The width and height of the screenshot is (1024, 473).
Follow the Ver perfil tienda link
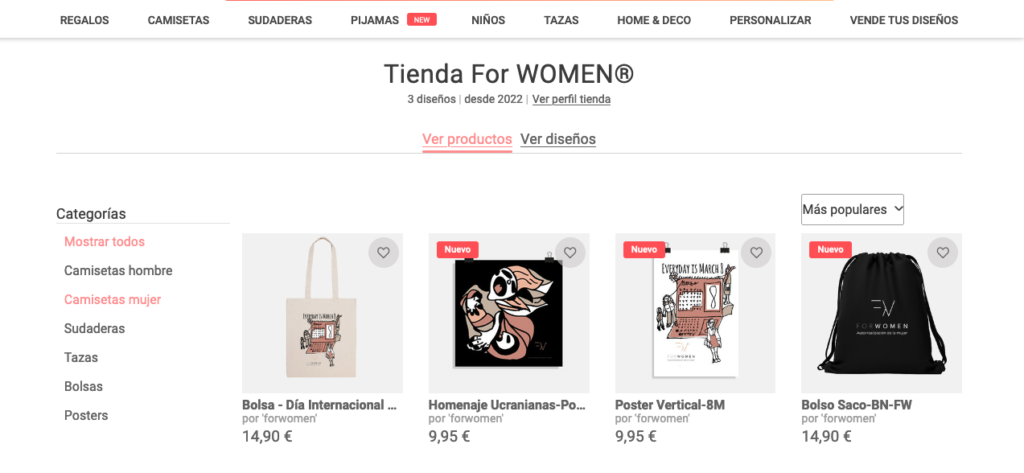(x=571, y=99)
